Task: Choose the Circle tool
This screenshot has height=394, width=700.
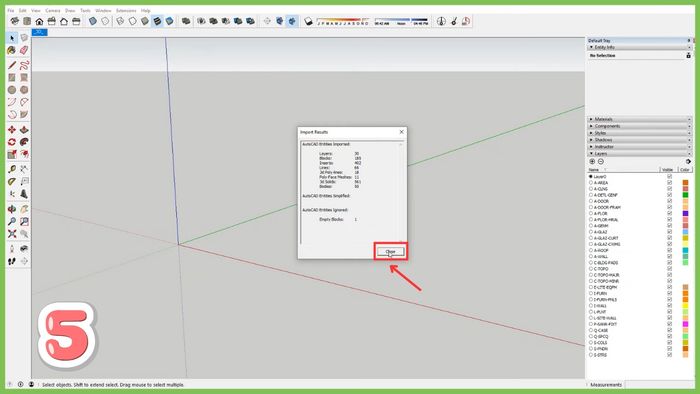Action: (x=12, y=90)
